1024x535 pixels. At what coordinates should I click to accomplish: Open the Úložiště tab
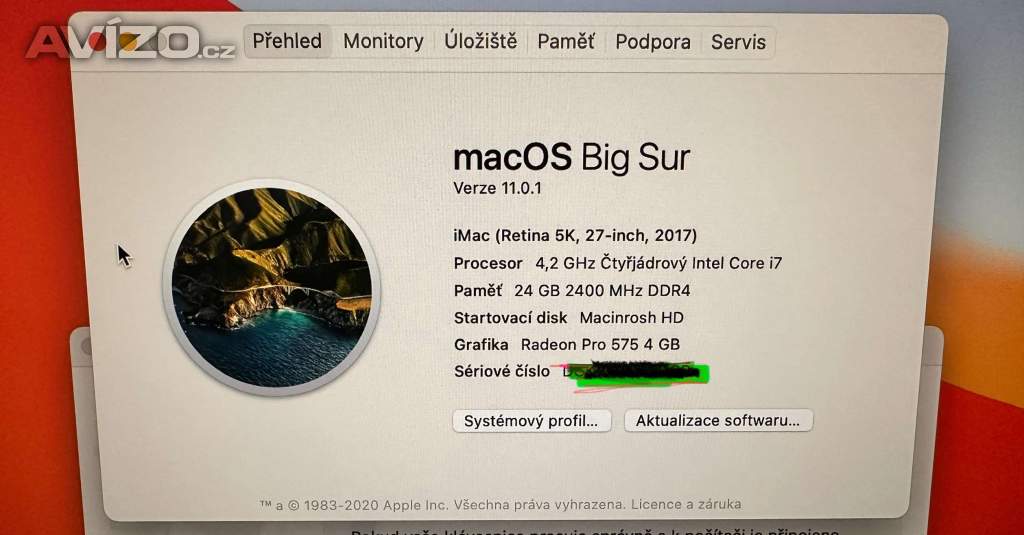click(480, 41)
